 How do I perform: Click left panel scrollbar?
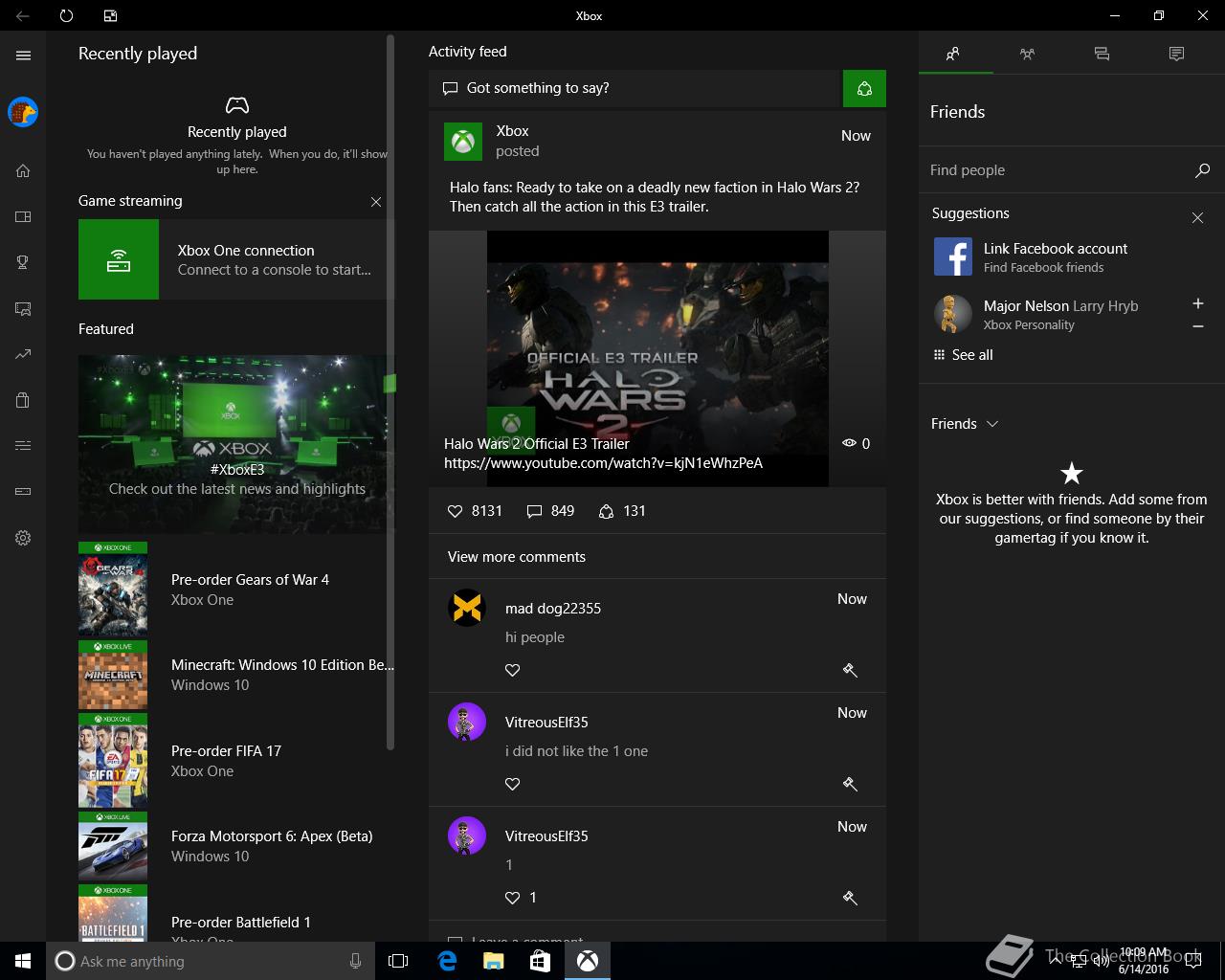click(x=390, y=392)
